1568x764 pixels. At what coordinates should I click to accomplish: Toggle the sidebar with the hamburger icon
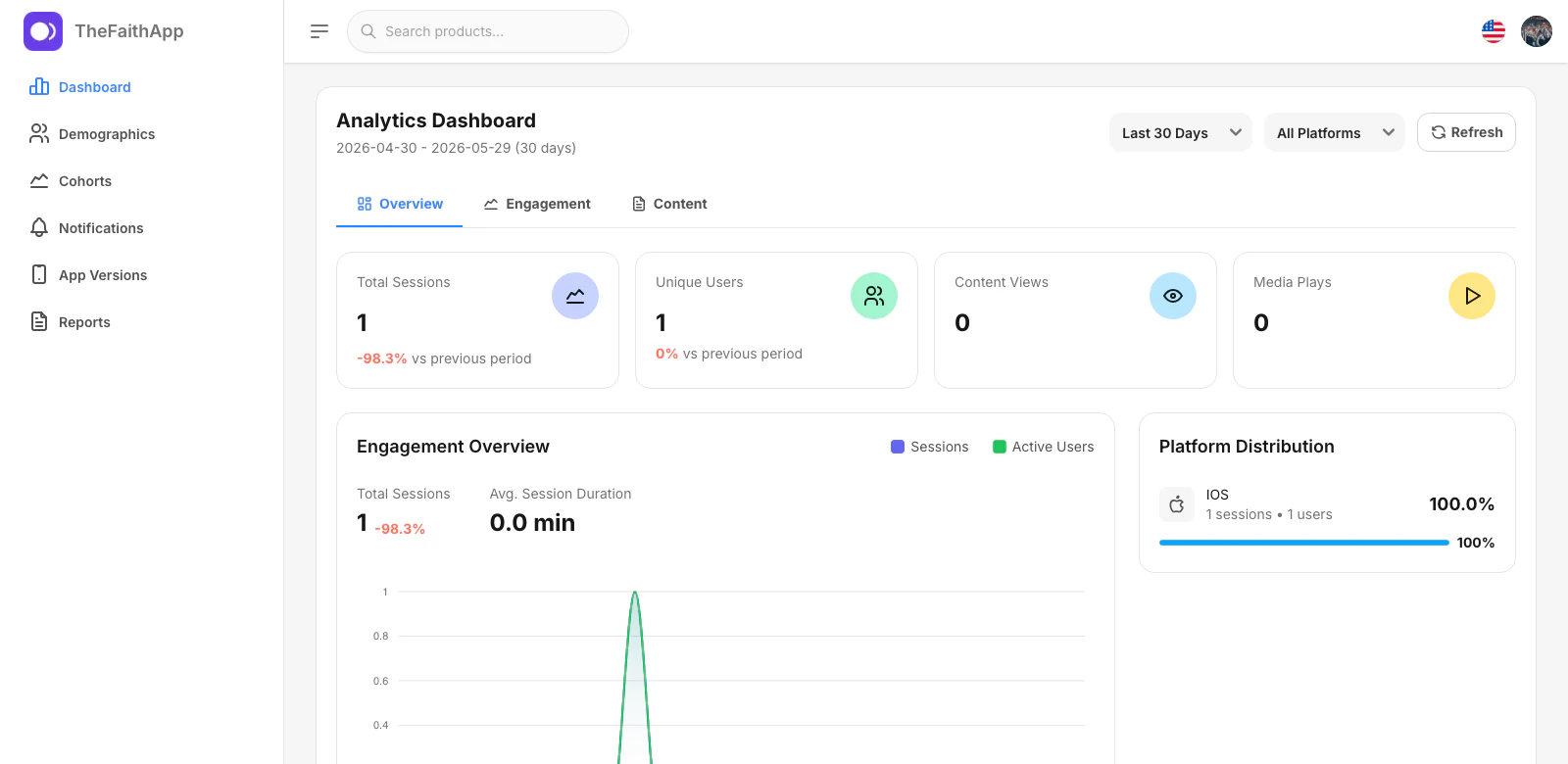pyautogui.click(x=319, y=31)
